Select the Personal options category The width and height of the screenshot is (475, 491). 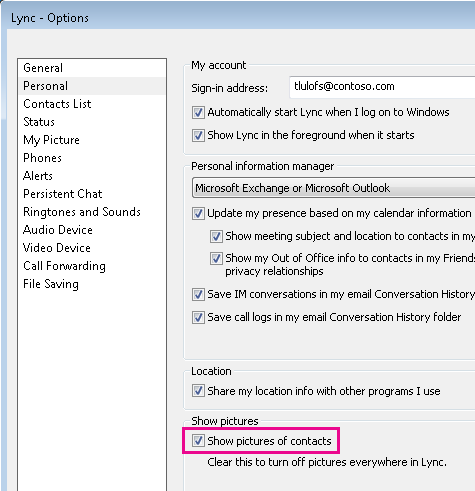pyautogui.click(x=92, y=86)
